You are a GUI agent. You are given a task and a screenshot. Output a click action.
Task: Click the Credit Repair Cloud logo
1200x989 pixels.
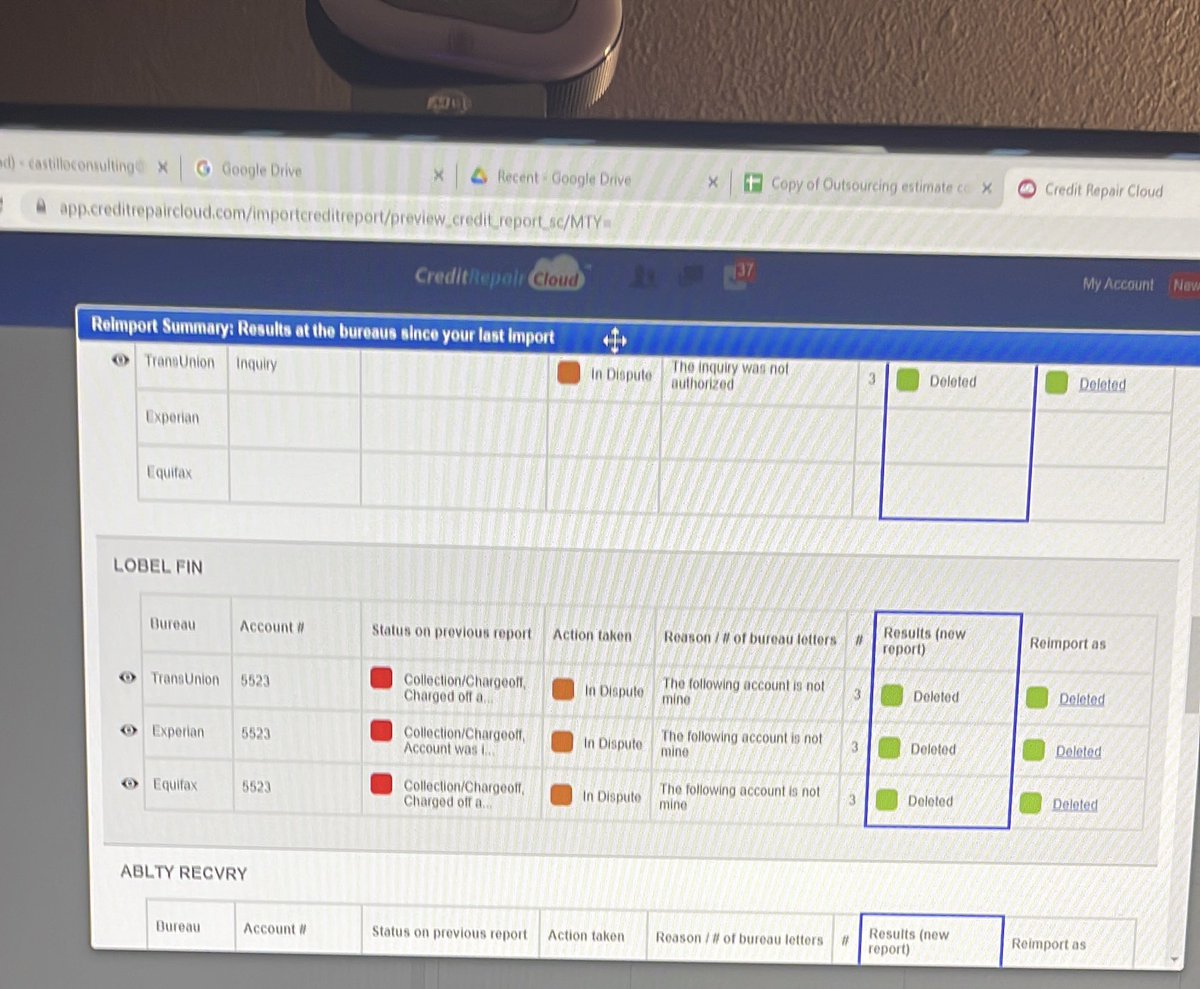coord(499,278)
